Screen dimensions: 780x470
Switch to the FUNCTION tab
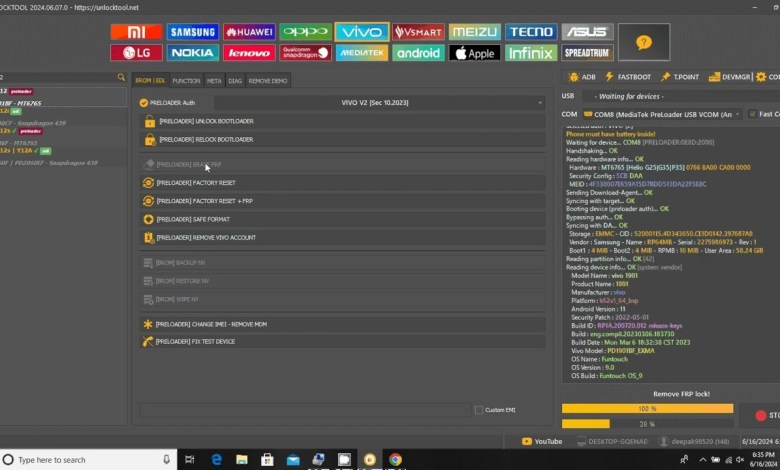click(x=186, y=81)
